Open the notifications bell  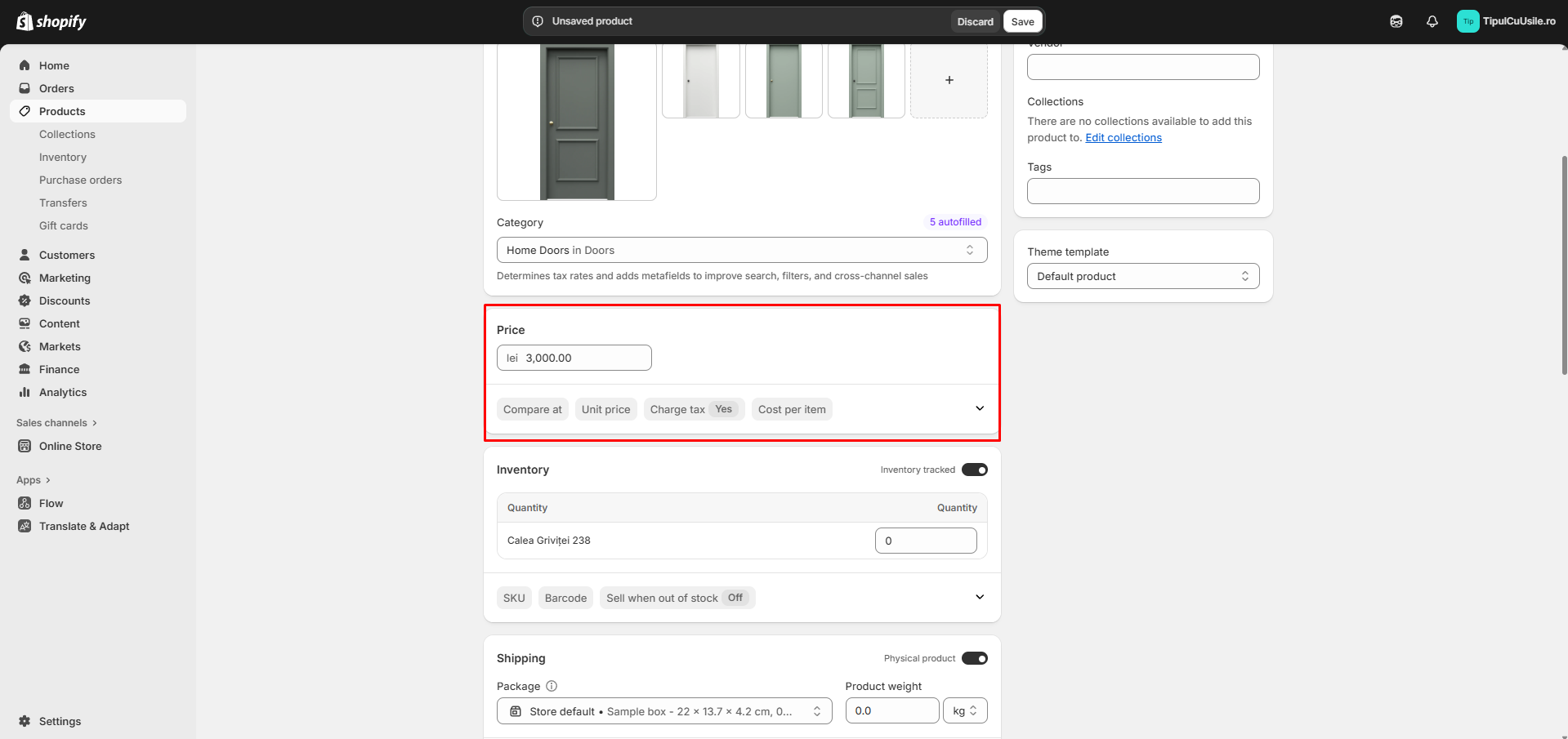click(1432, 21)
